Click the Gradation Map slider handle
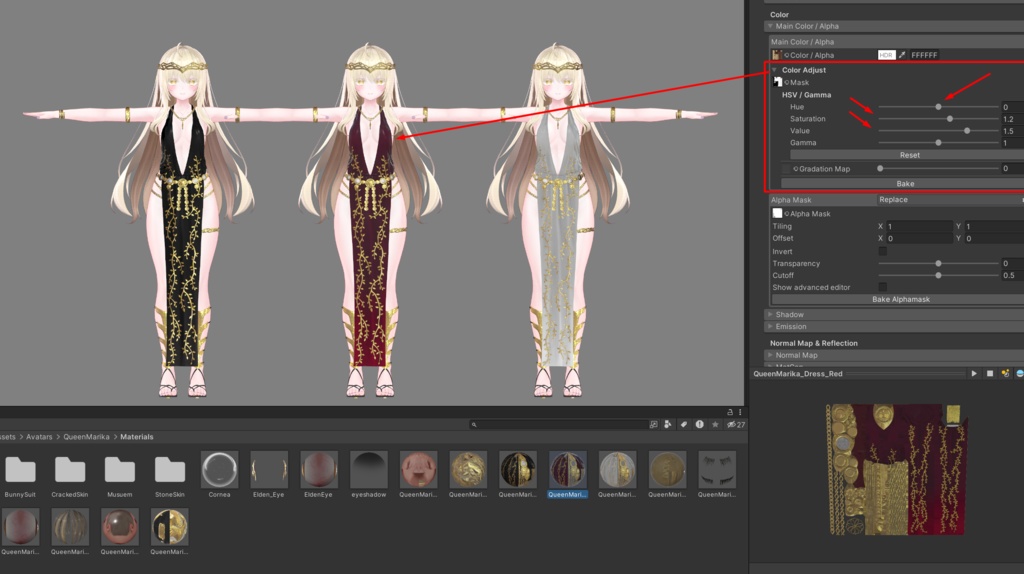The height and width of the screenshot is (574, 1024). (880, 168)
